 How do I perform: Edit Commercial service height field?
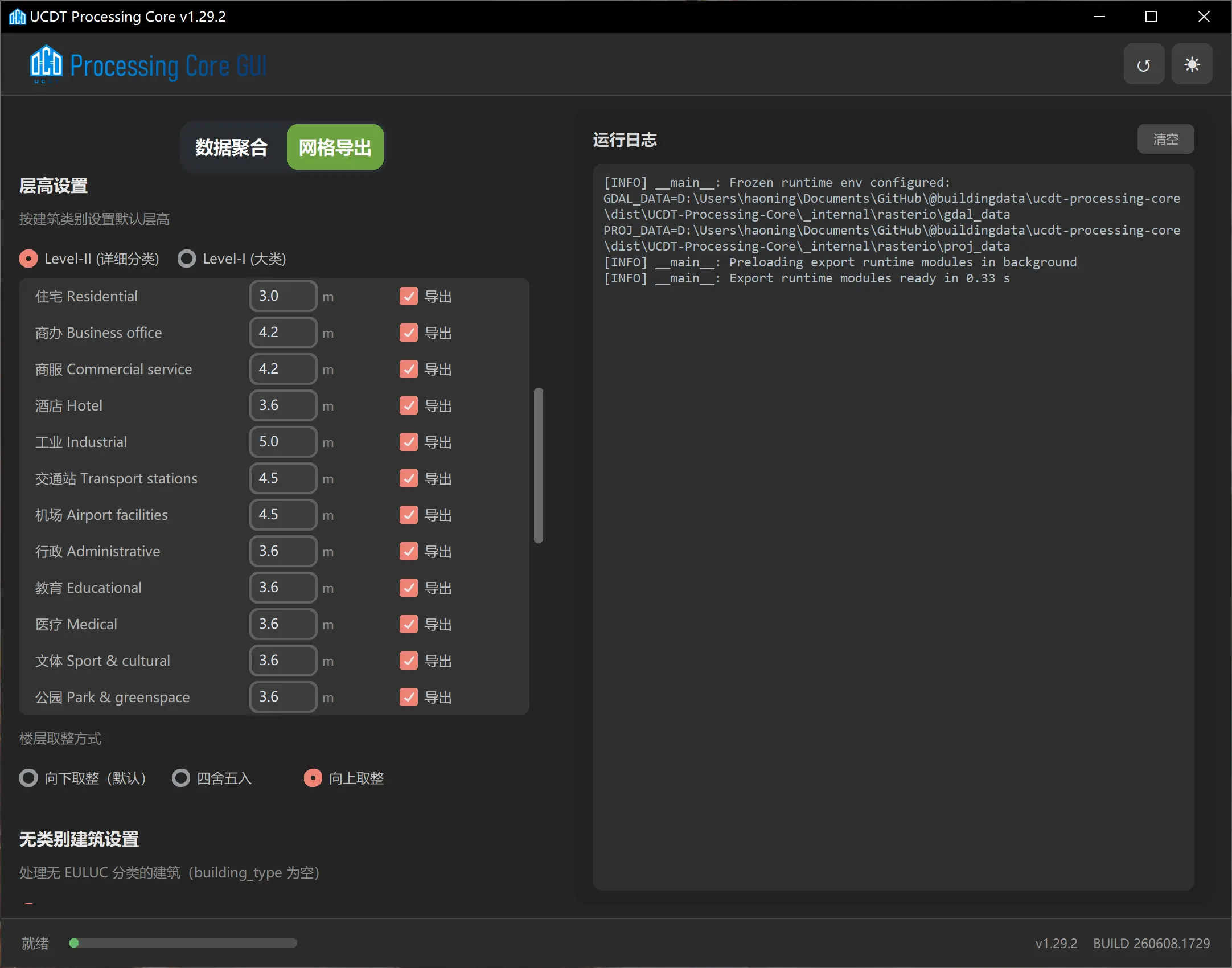283,369
